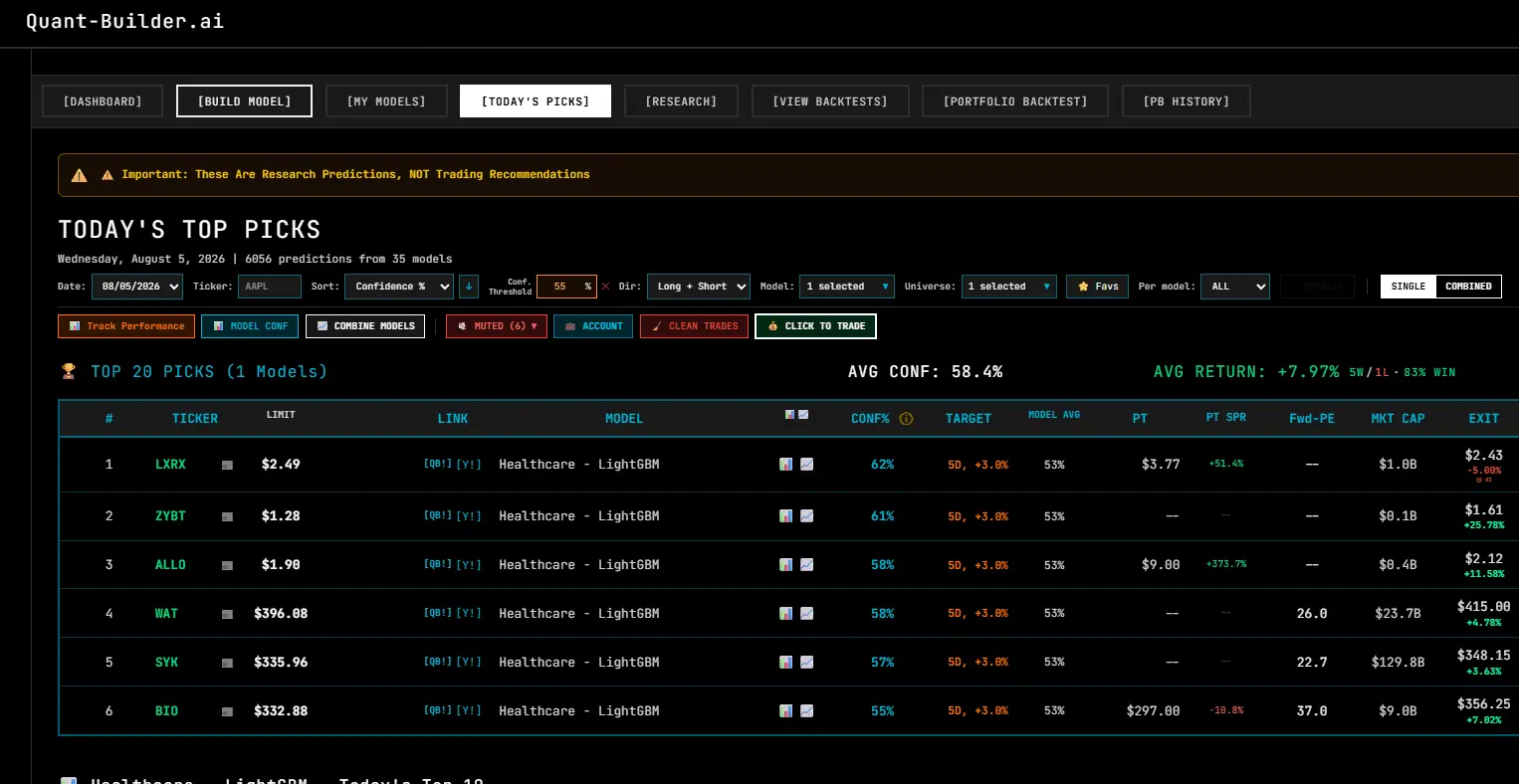
Task: Click the small gray icon beside SYK ticker
Action: click(227, 663)
